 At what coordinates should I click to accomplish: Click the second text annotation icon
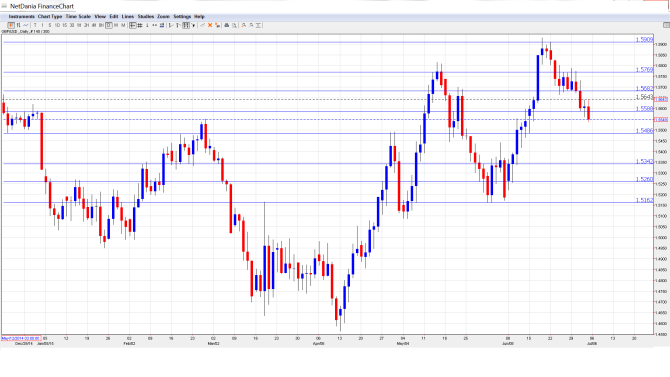click(251, 25)
